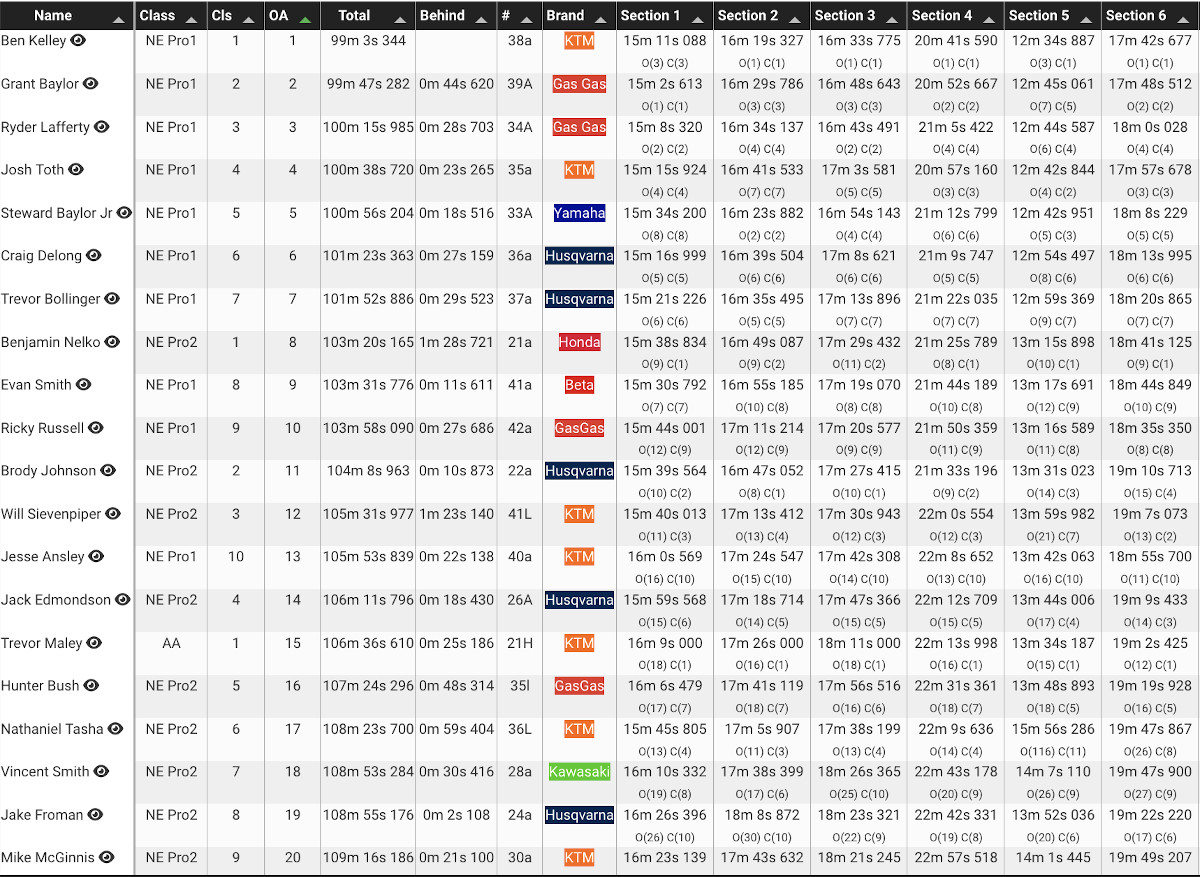The image size is (1200, 877).
Task: Select the name Steward Baylor Jr
Action: [56, 213]
